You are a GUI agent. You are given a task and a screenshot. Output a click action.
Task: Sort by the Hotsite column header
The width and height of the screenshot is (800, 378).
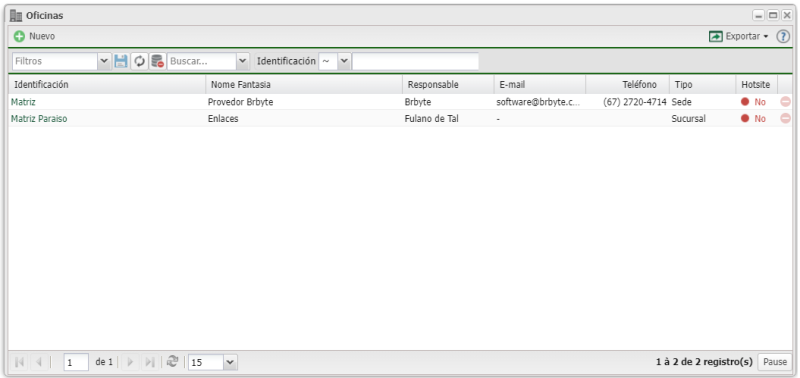757,85
